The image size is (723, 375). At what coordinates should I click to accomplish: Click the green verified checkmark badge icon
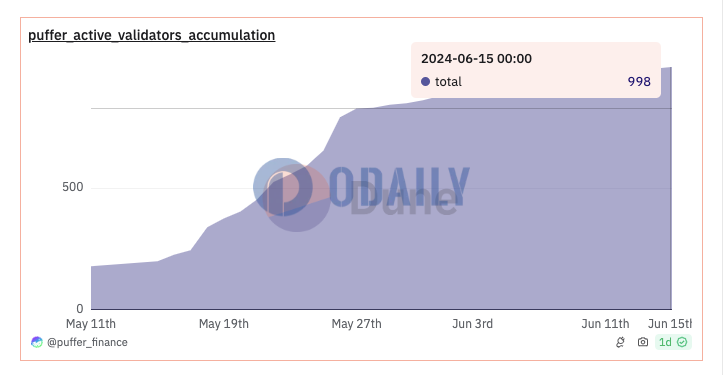[x=682, y=342]
